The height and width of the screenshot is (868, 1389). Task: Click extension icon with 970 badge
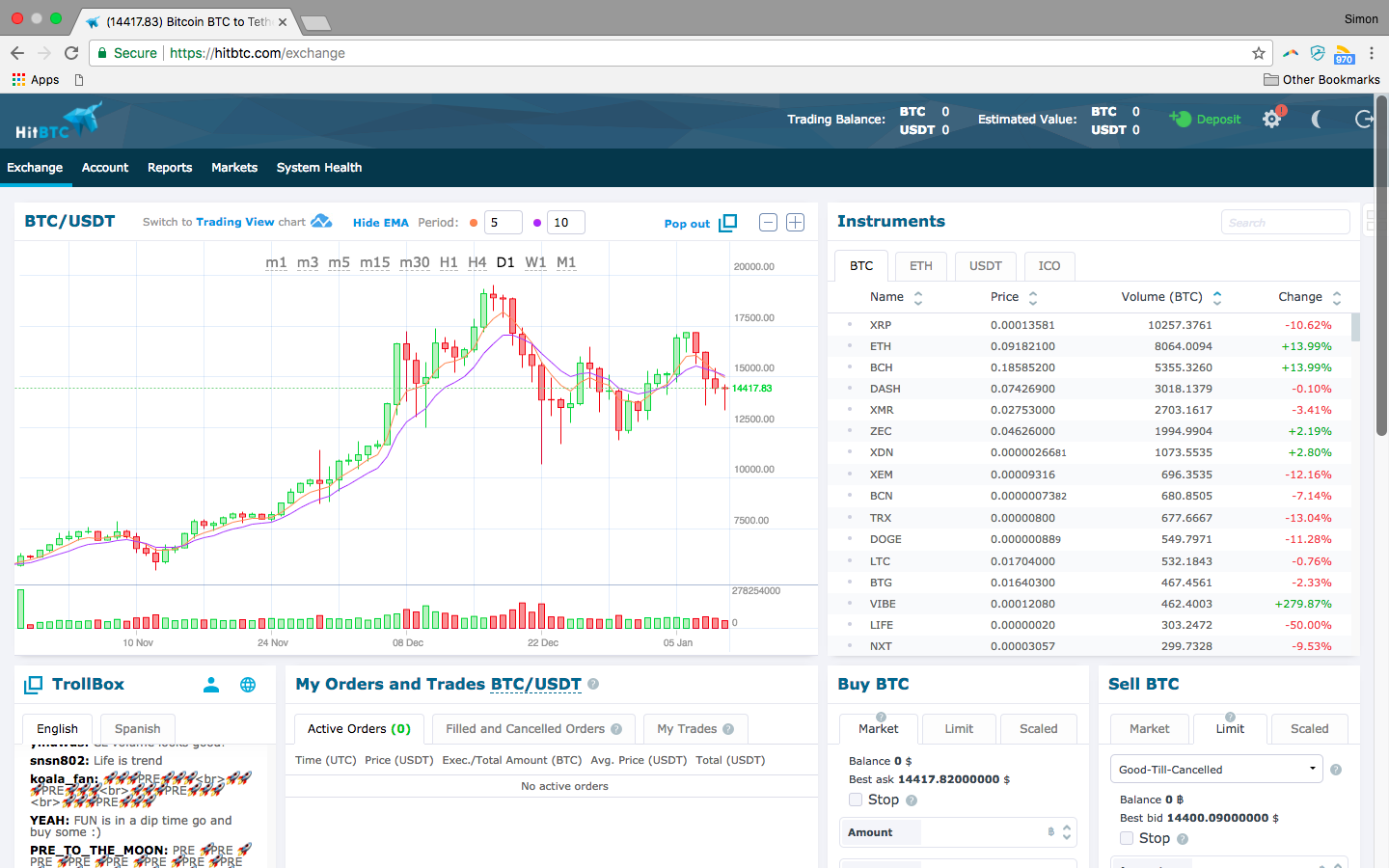coord(1344,54)
